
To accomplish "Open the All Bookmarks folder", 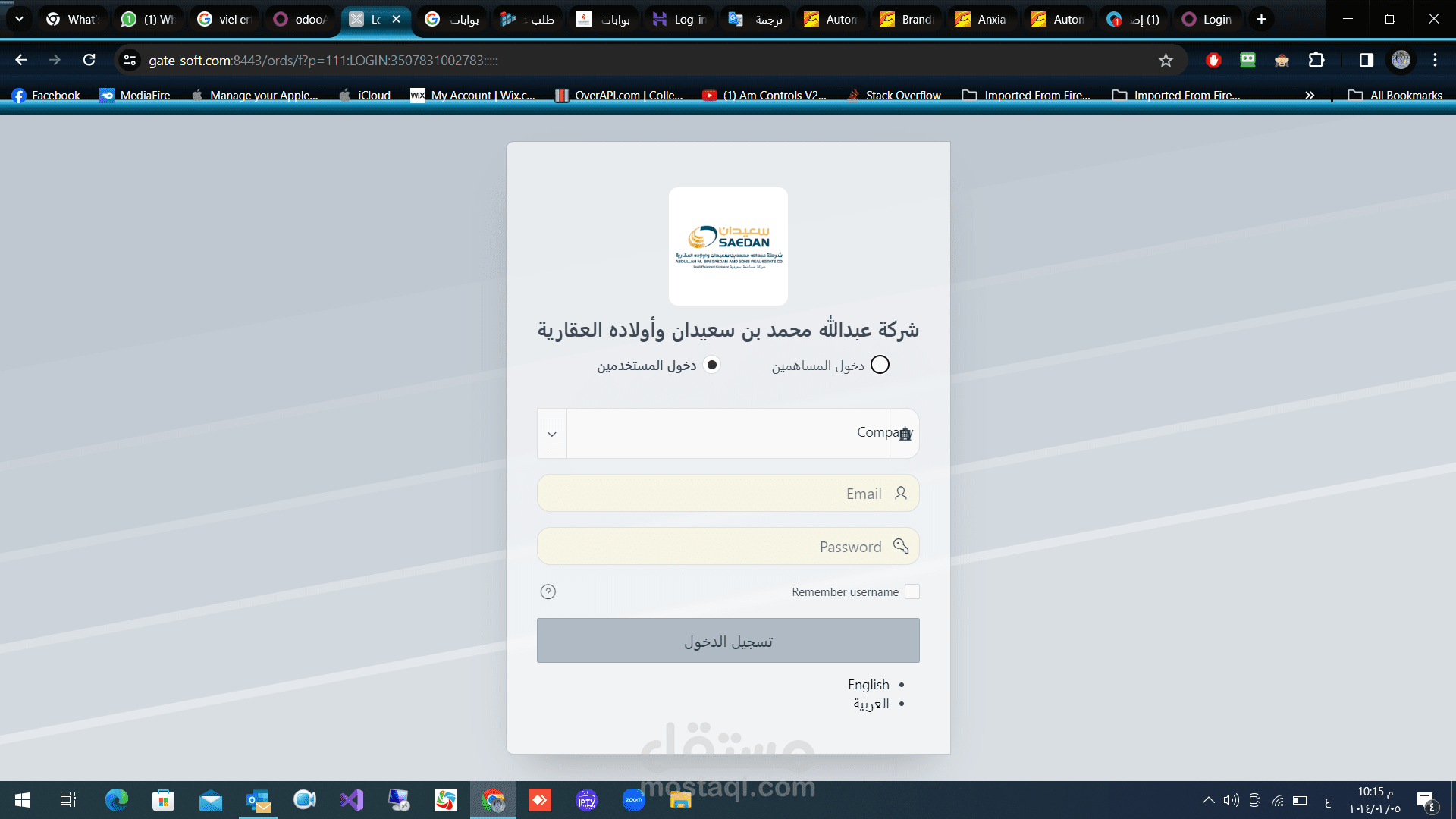I will click(x=1395, y=95).
